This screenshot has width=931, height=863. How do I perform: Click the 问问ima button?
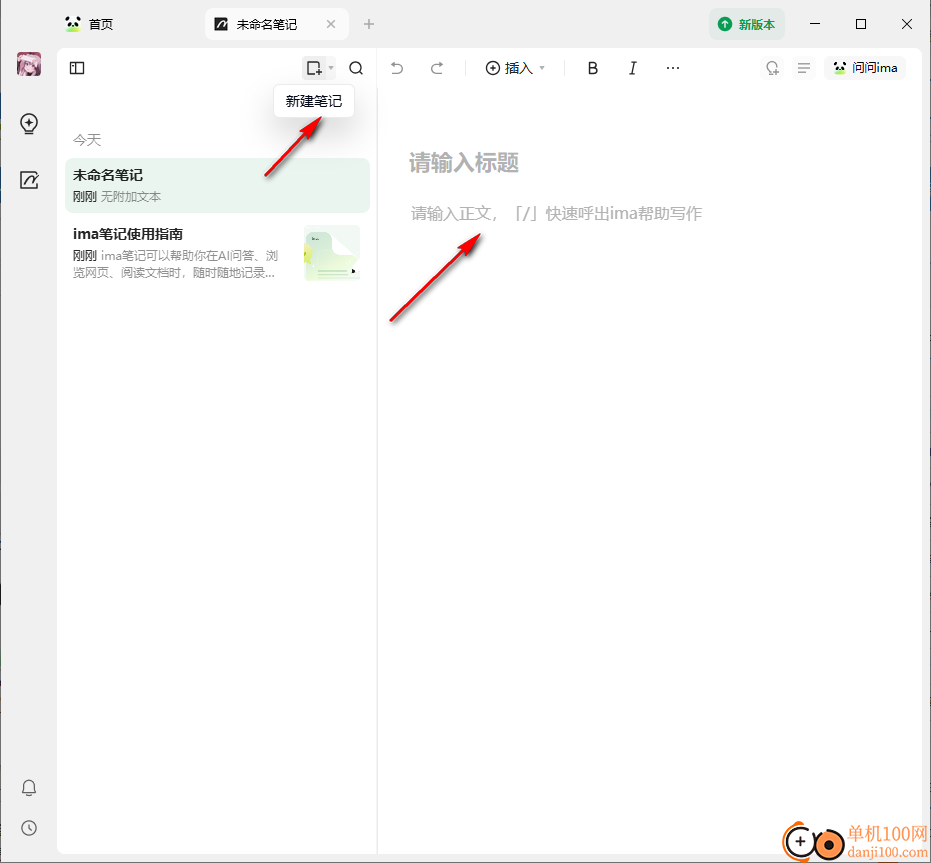pos(865,68)
